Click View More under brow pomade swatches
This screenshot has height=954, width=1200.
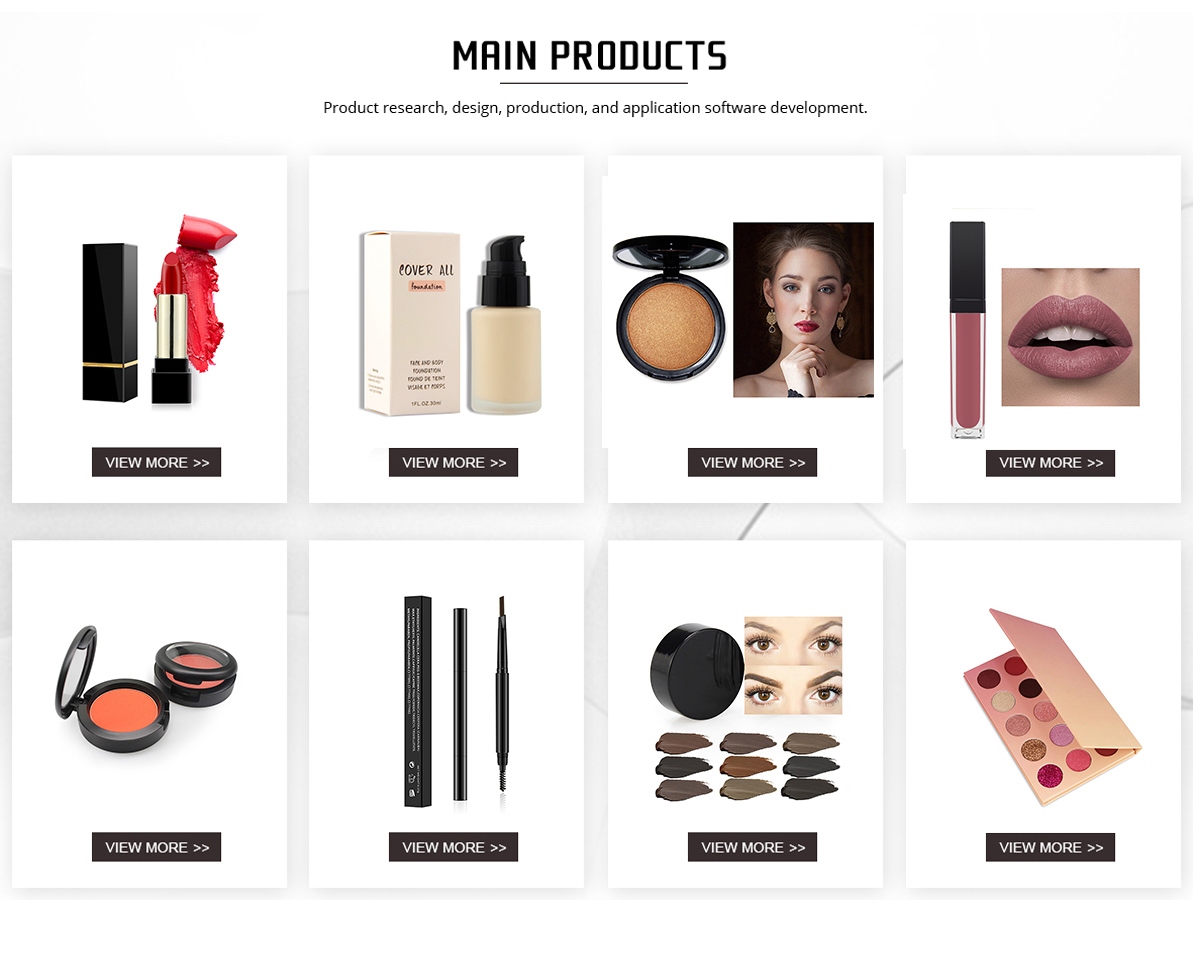tap(752, 847)
